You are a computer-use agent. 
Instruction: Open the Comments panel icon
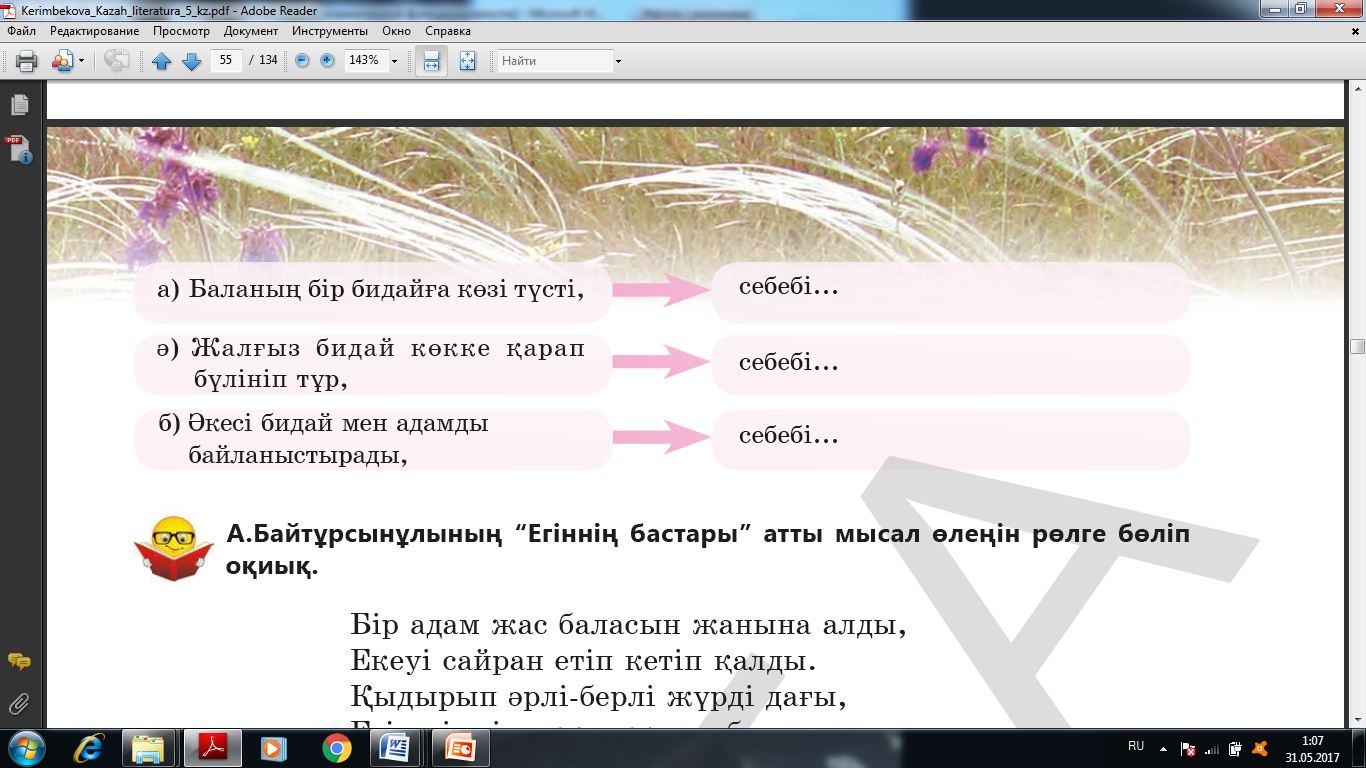coord(19,662)
